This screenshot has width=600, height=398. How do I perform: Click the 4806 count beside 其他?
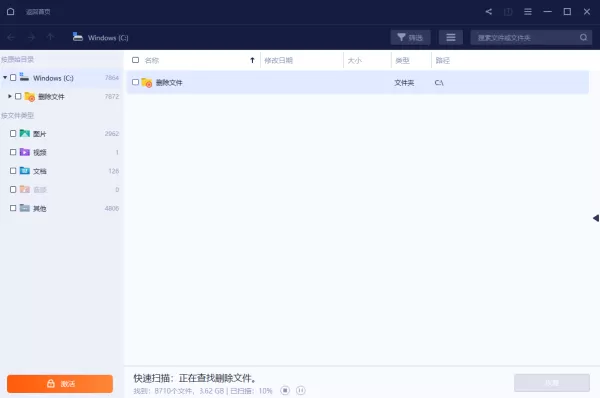[x=112, y=208]
